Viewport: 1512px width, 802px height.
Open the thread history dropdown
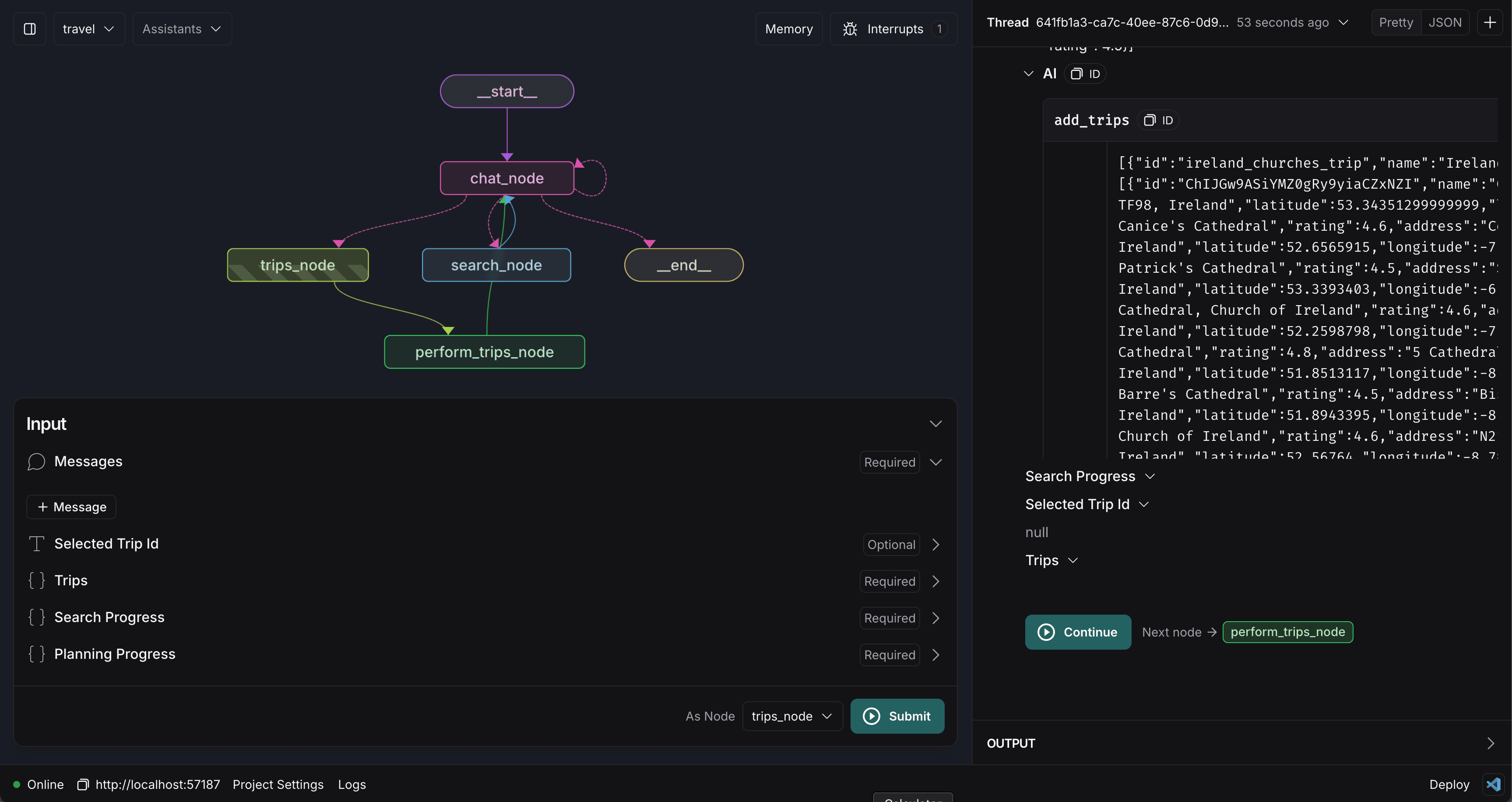[1343, 22]
